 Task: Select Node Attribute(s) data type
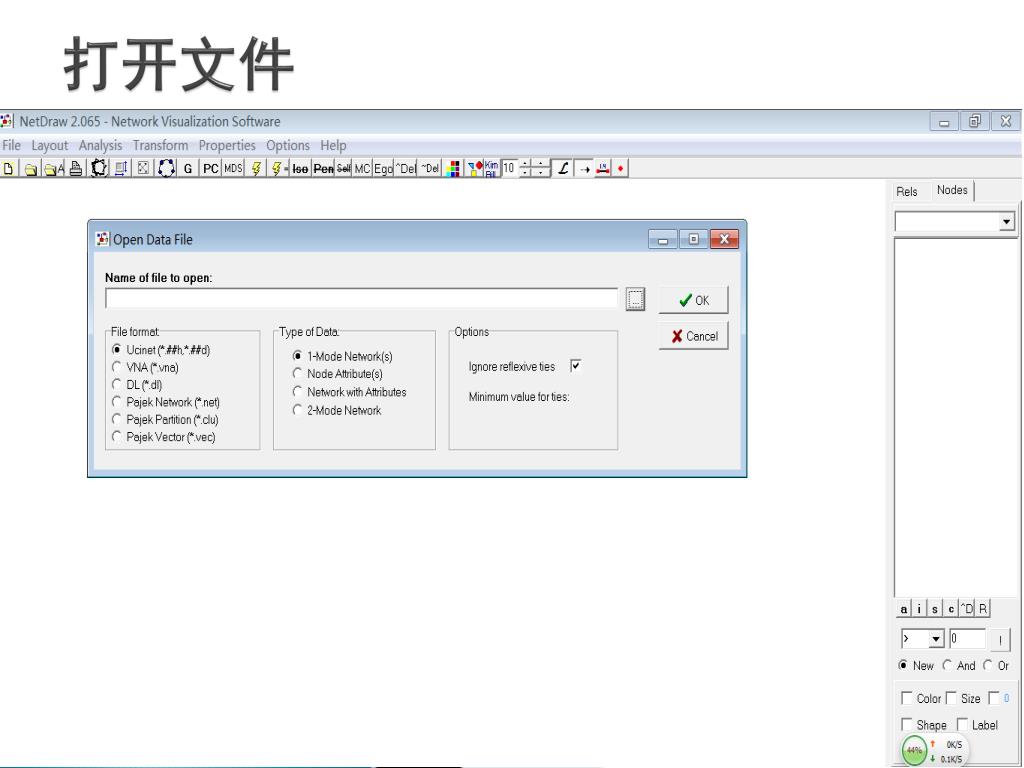(x=337, y=374)
